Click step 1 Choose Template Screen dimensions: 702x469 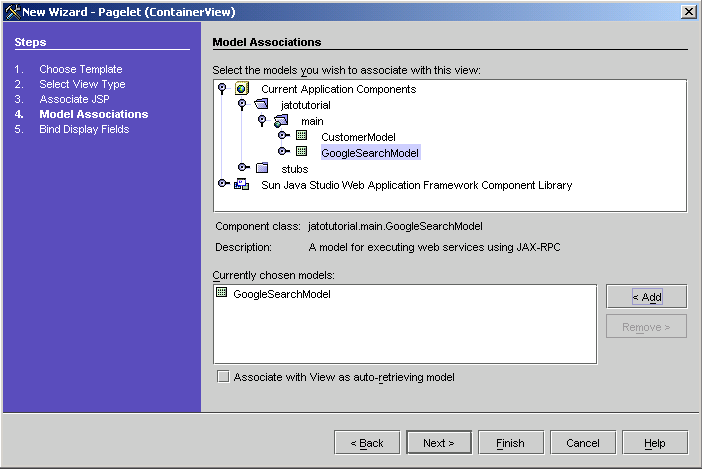click(x=81, y=69)
